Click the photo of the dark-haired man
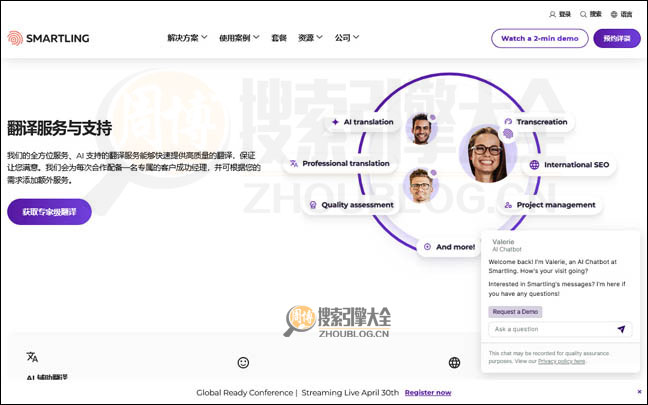This screenshot has height=405, width=648. [x=421, y=129]
